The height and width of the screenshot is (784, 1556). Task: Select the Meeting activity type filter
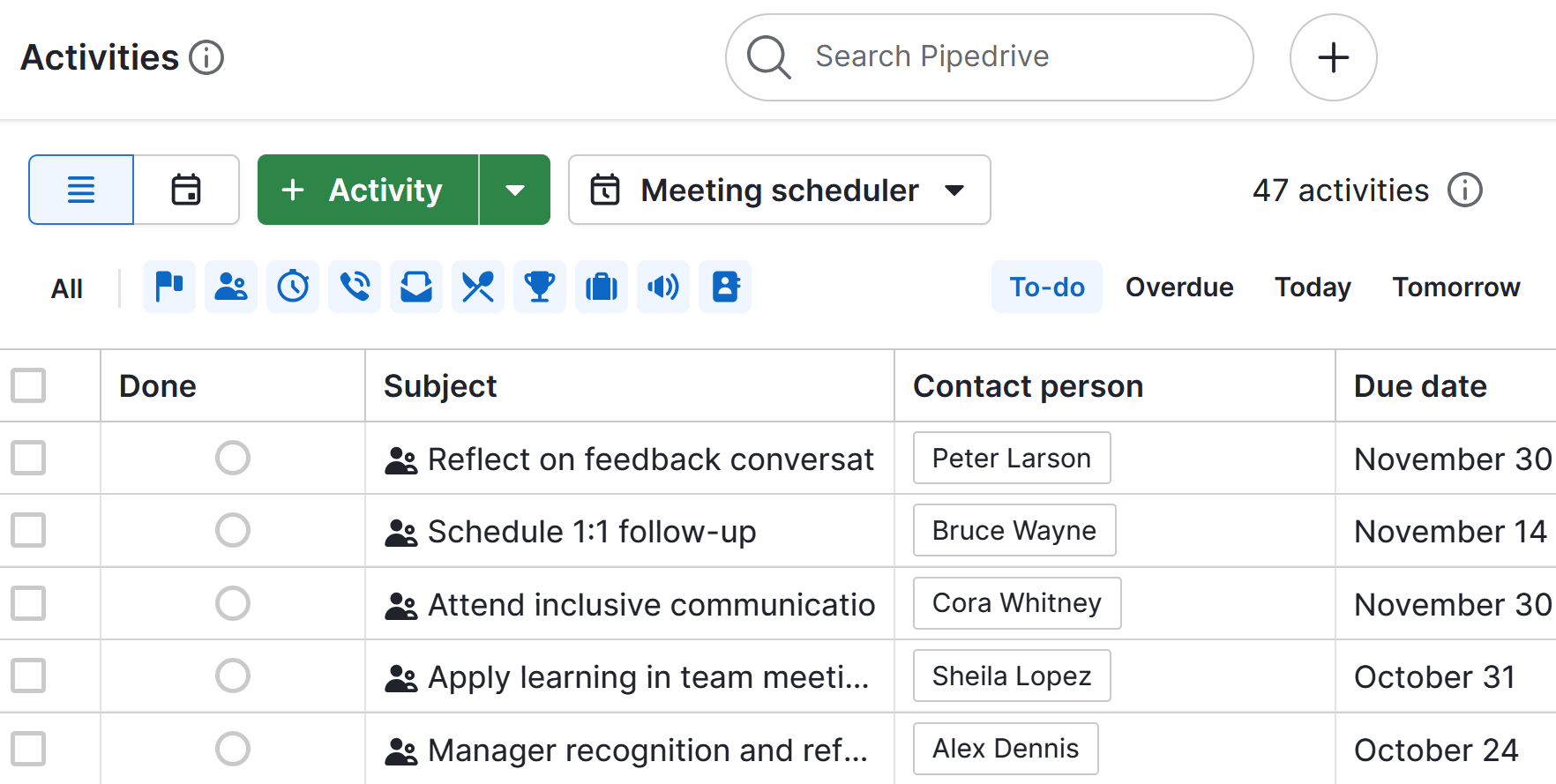coord(230,287)
